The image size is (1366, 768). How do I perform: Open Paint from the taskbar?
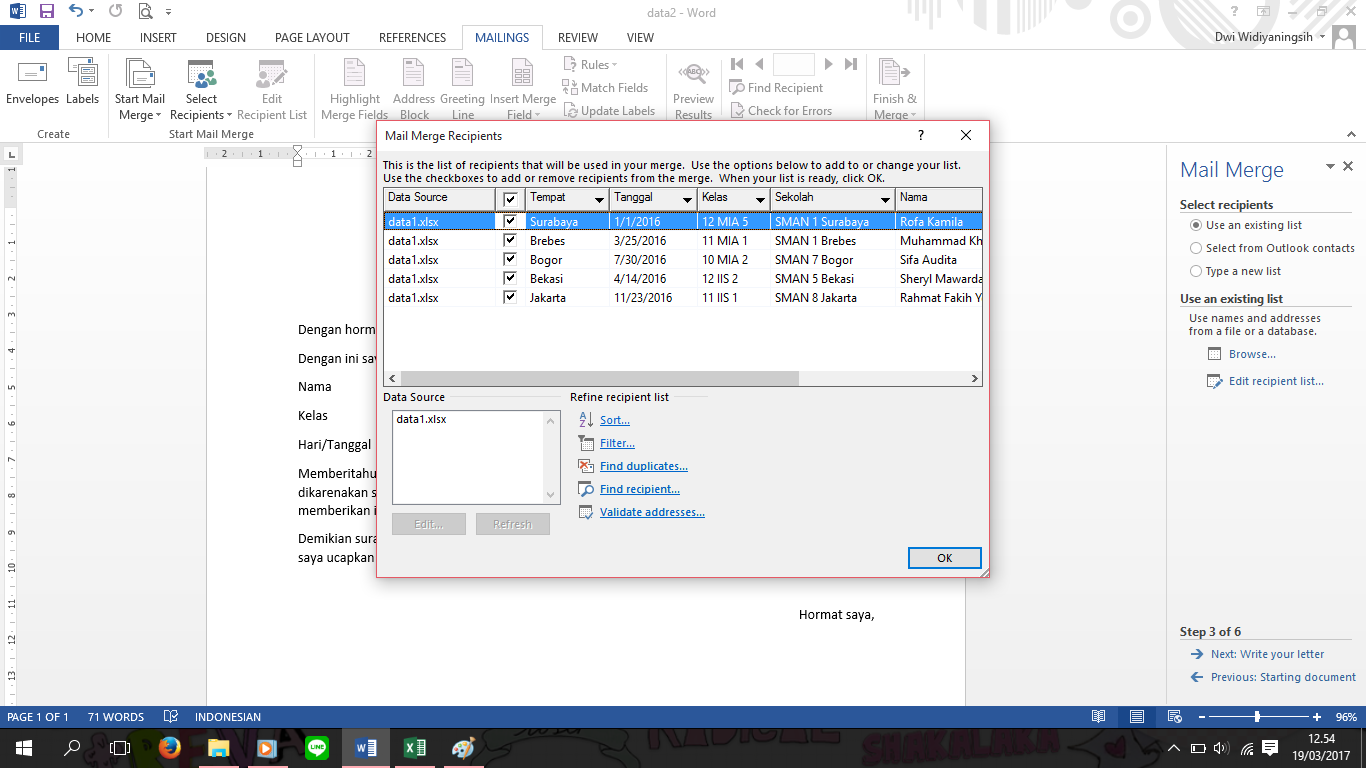464,747
